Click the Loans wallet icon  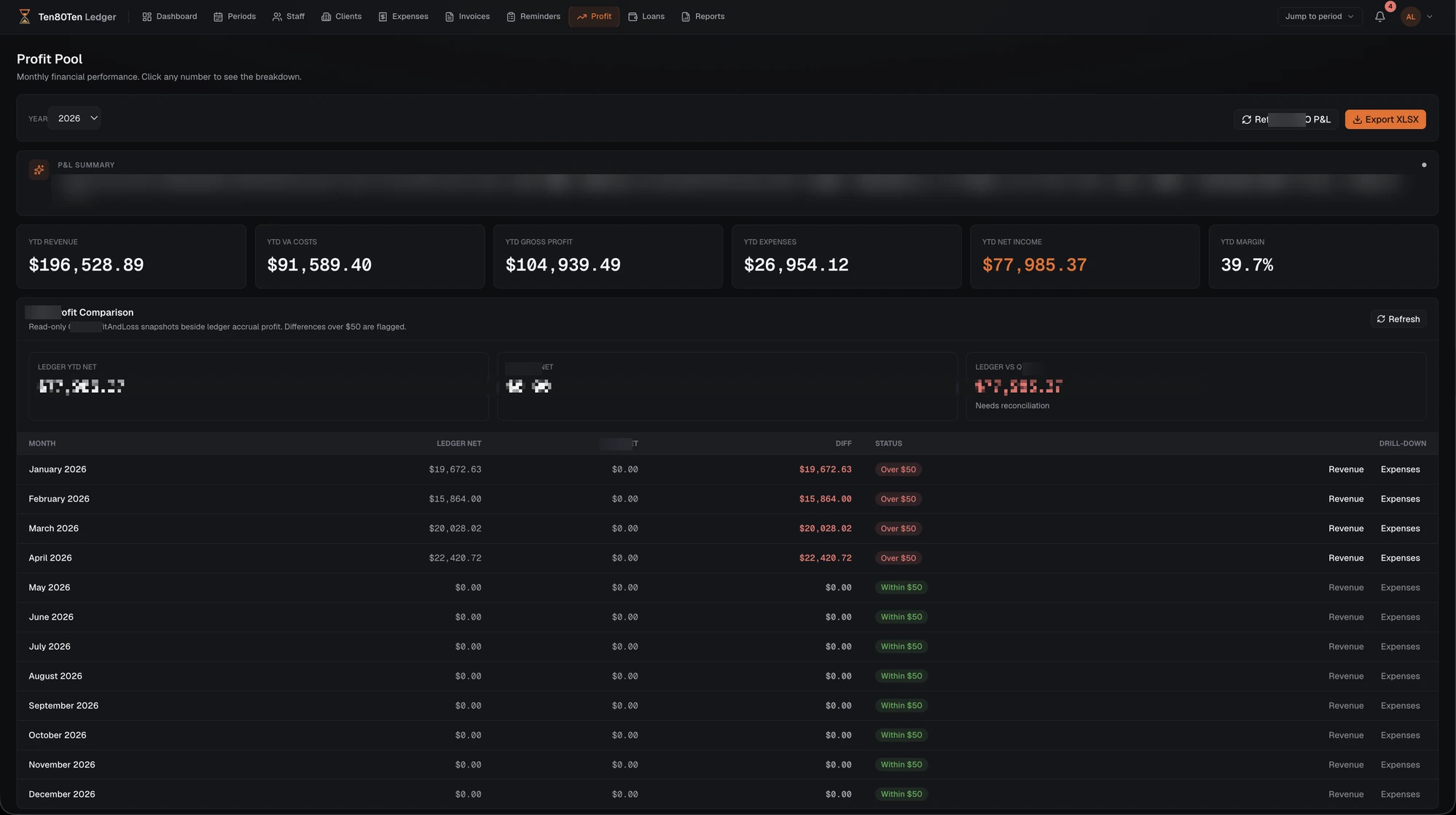pos(633,17)
